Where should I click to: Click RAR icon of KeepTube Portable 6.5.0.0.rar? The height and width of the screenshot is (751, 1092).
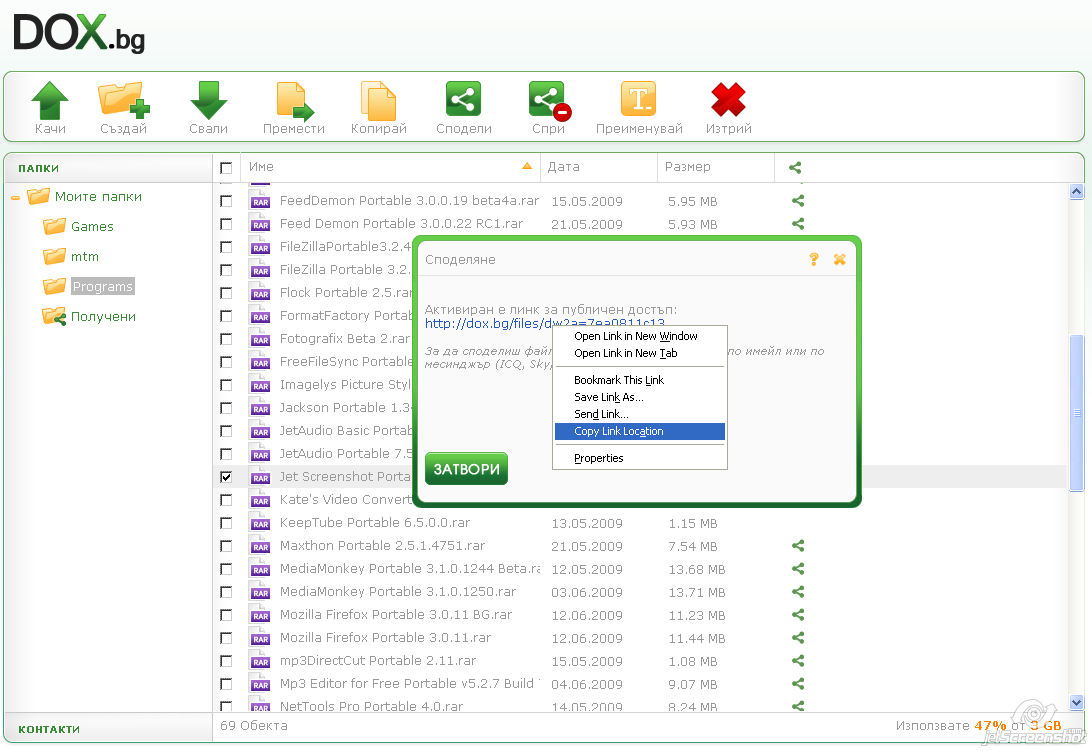260,522
